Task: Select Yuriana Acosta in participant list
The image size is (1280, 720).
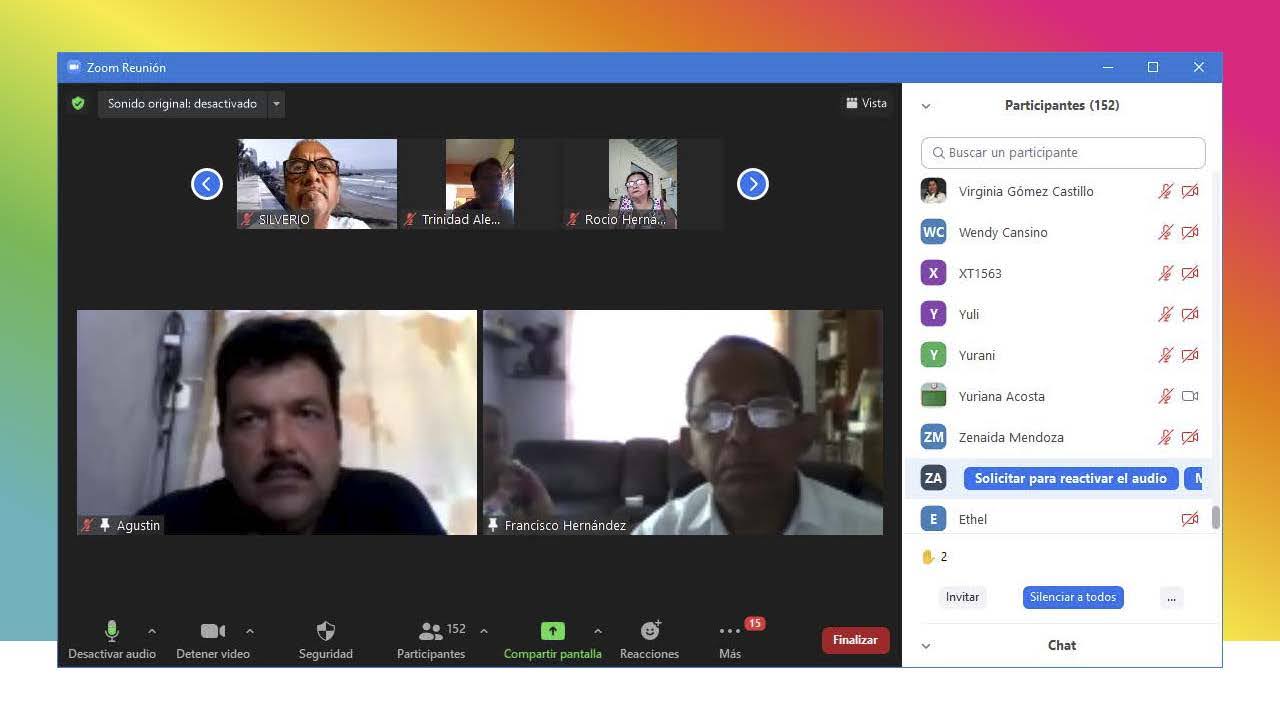Action: point(1059,396)
